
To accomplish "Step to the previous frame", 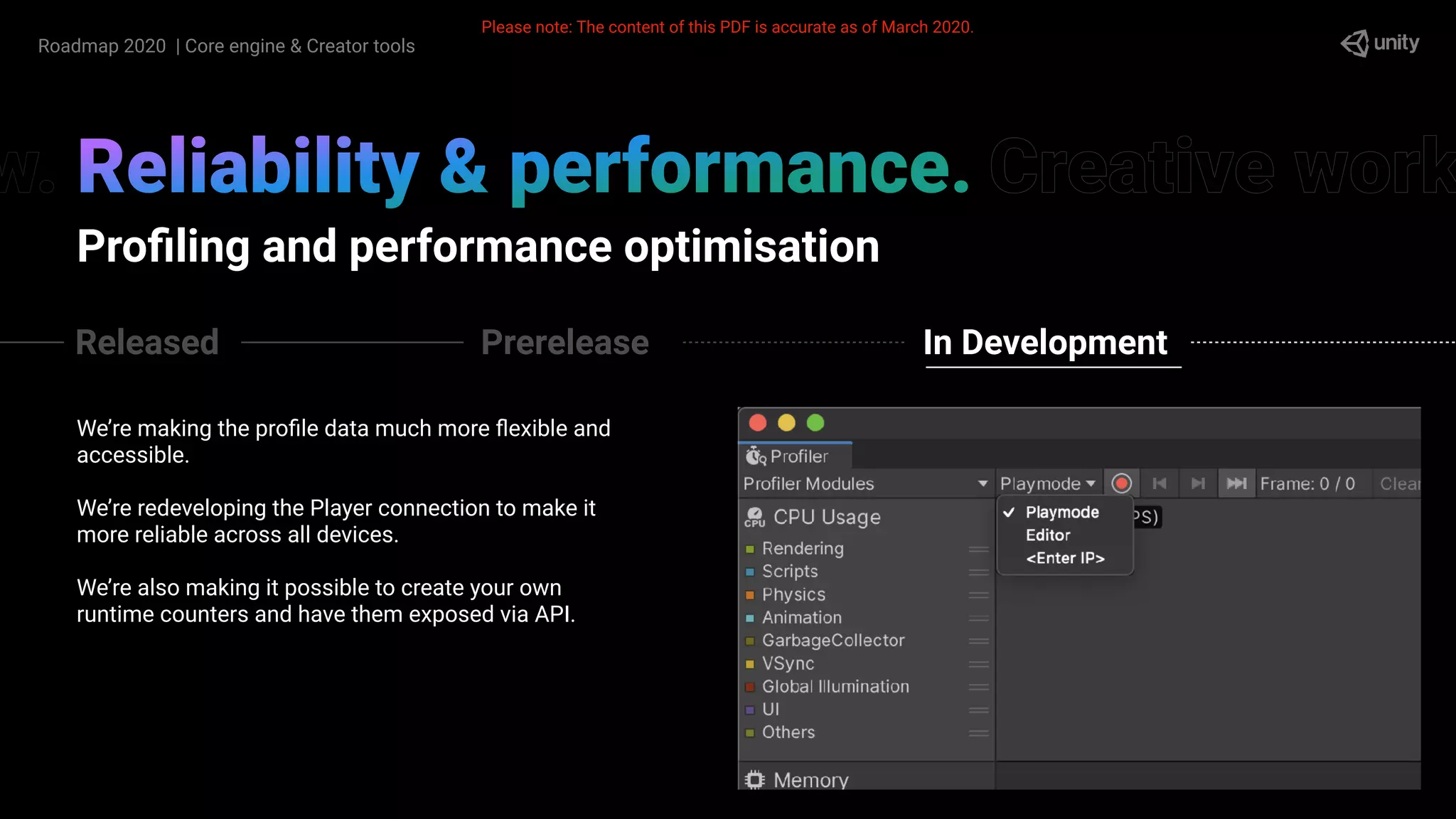I will [x=1160, y=483].
